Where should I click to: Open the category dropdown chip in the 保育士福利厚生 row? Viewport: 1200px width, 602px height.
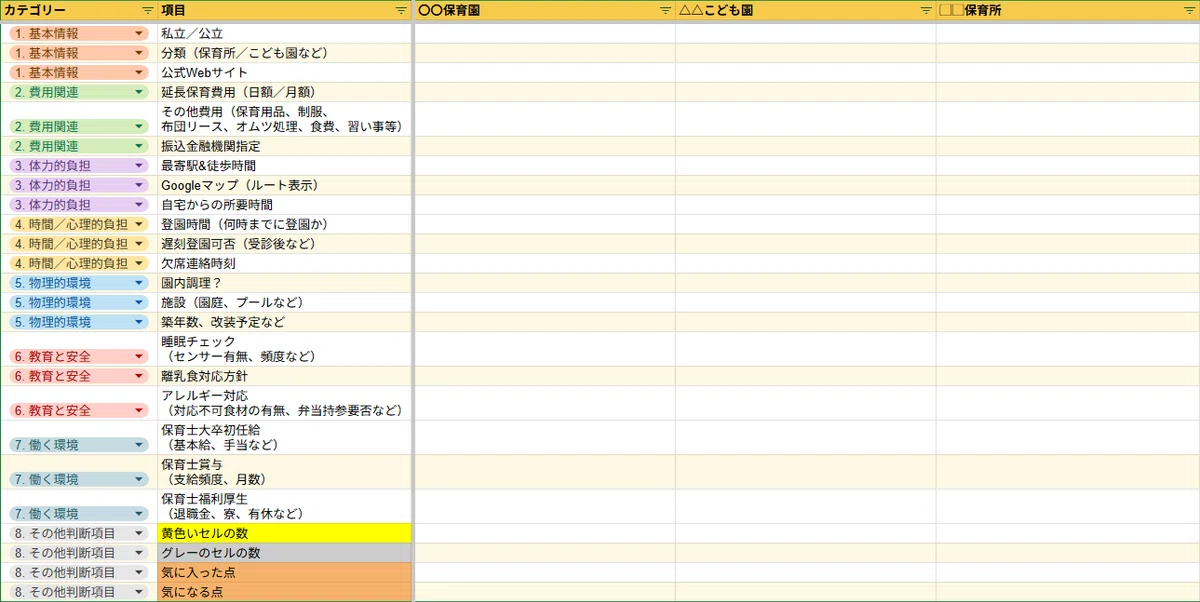coord(79,514)
